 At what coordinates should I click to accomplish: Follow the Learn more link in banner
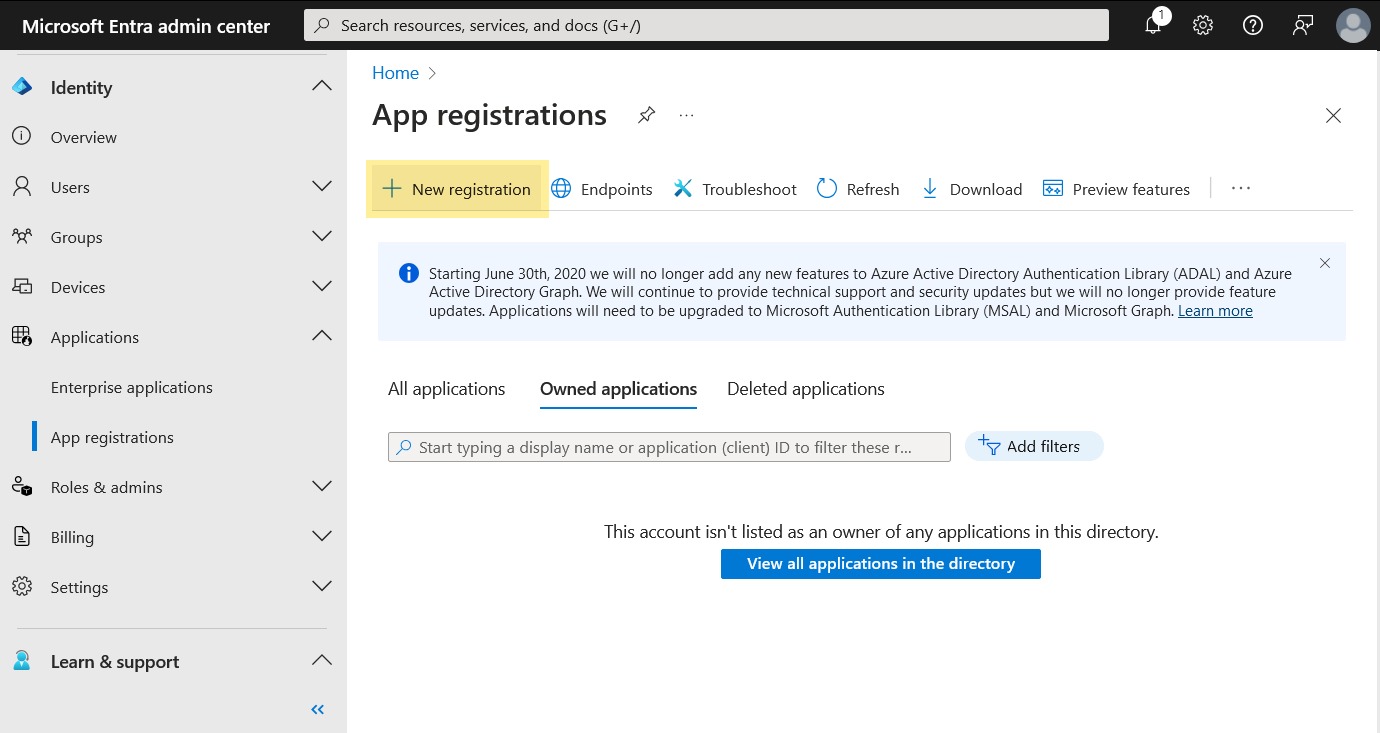(x=1215, y=311)
